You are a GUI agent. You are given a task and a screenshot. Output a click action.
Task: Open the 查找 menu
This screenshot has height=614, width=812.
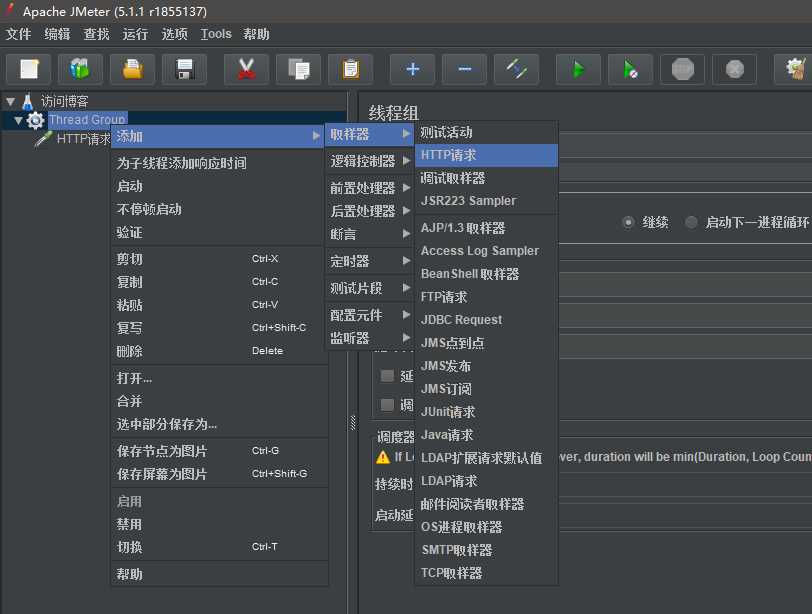[x=97, y=34]
